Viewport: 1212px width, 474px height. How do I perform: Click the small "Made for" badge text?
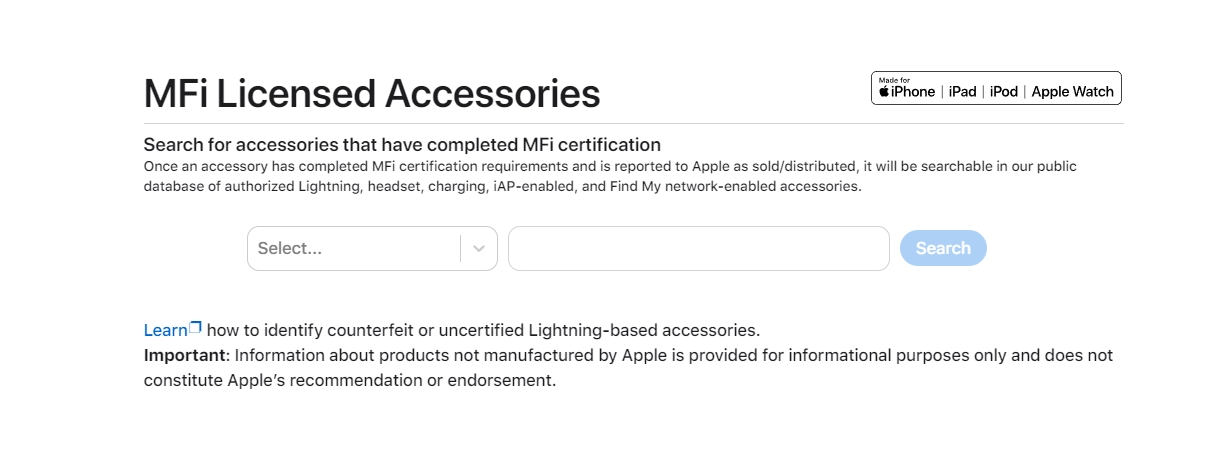tap(893, 79)
